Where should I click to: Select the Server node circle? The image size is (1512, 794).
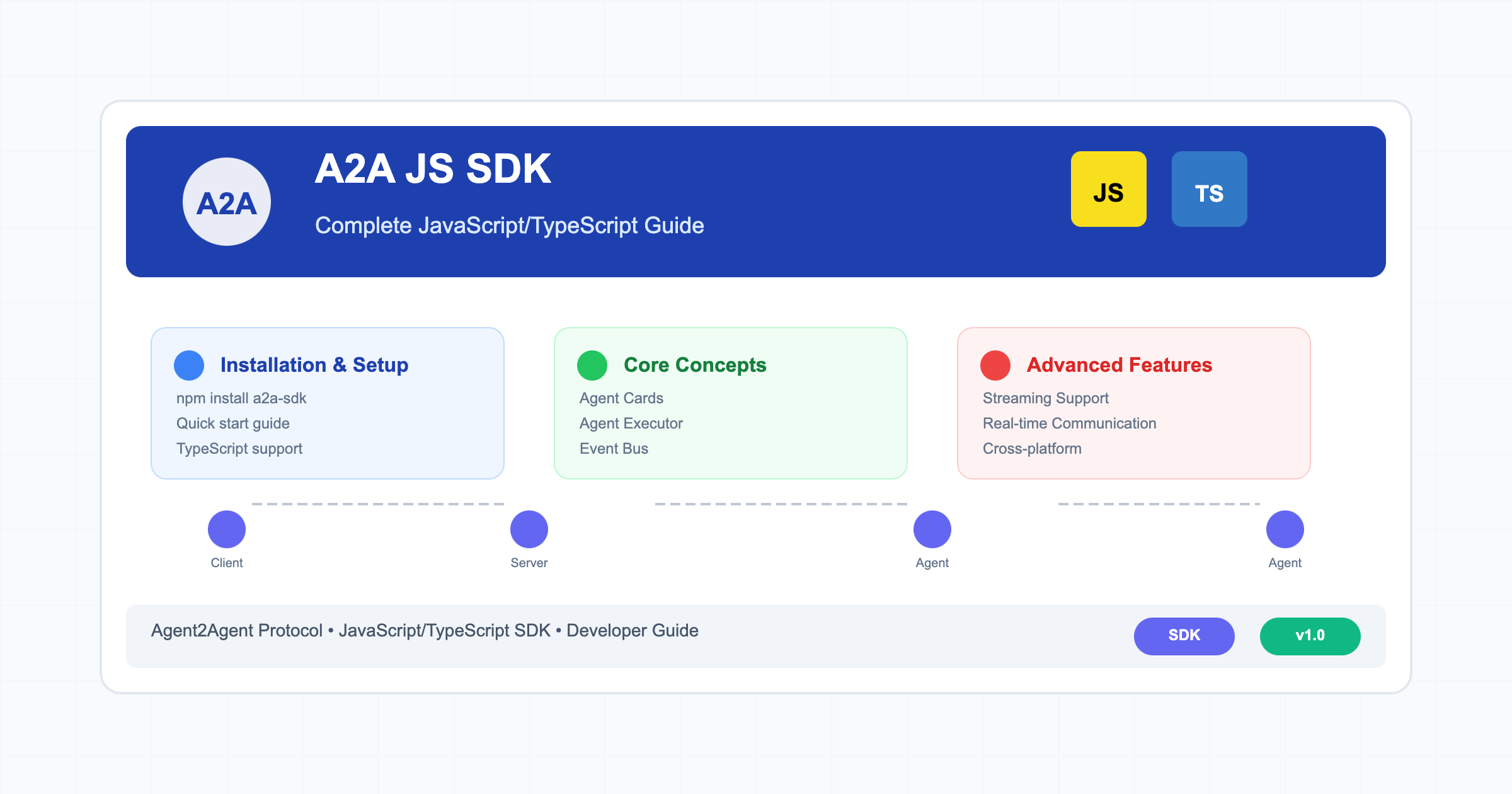[529, 529]
